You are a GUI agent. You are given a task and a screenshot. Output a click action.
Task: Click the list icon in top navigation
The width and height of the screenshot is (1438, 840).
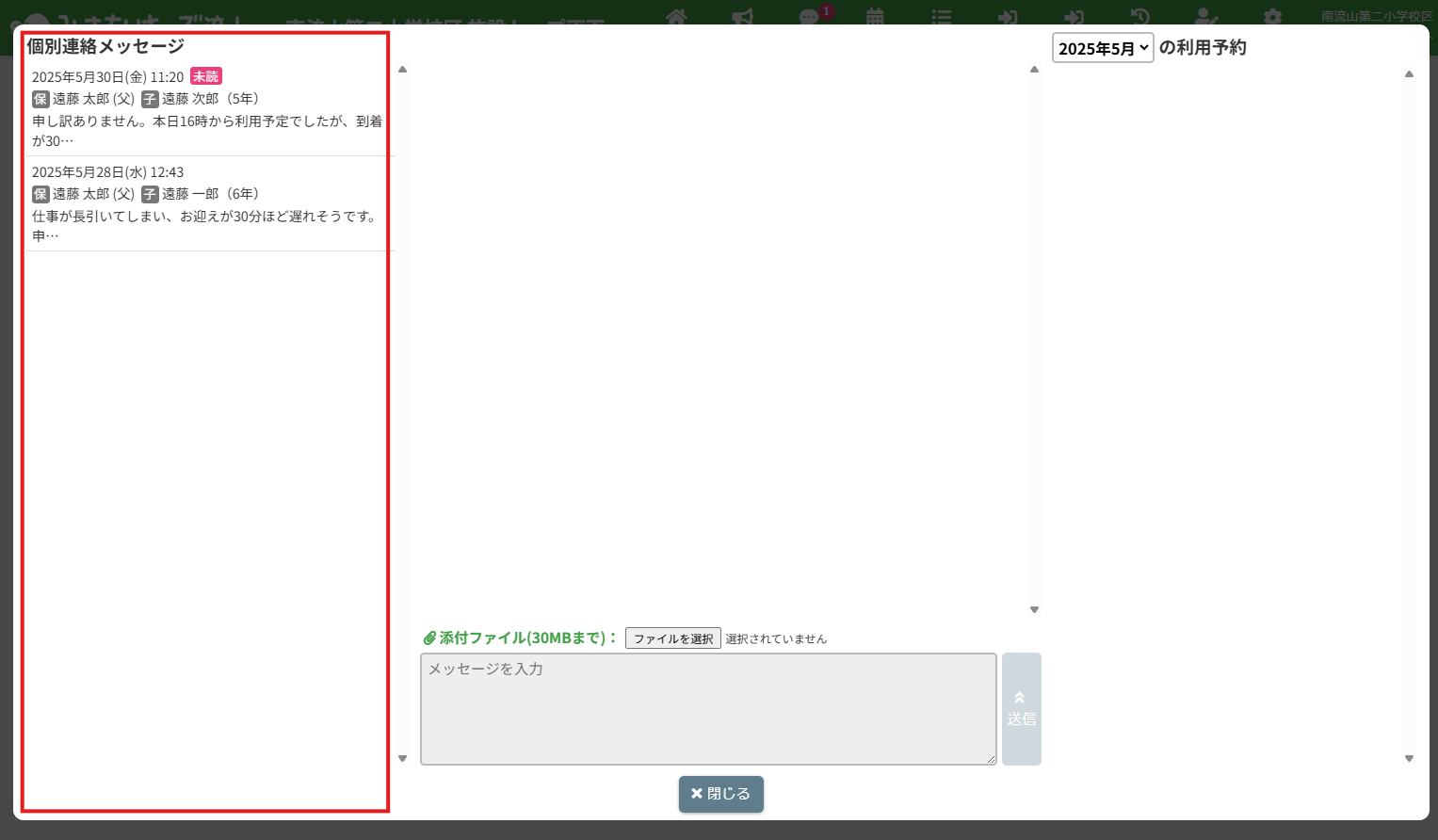coord(942,17)
